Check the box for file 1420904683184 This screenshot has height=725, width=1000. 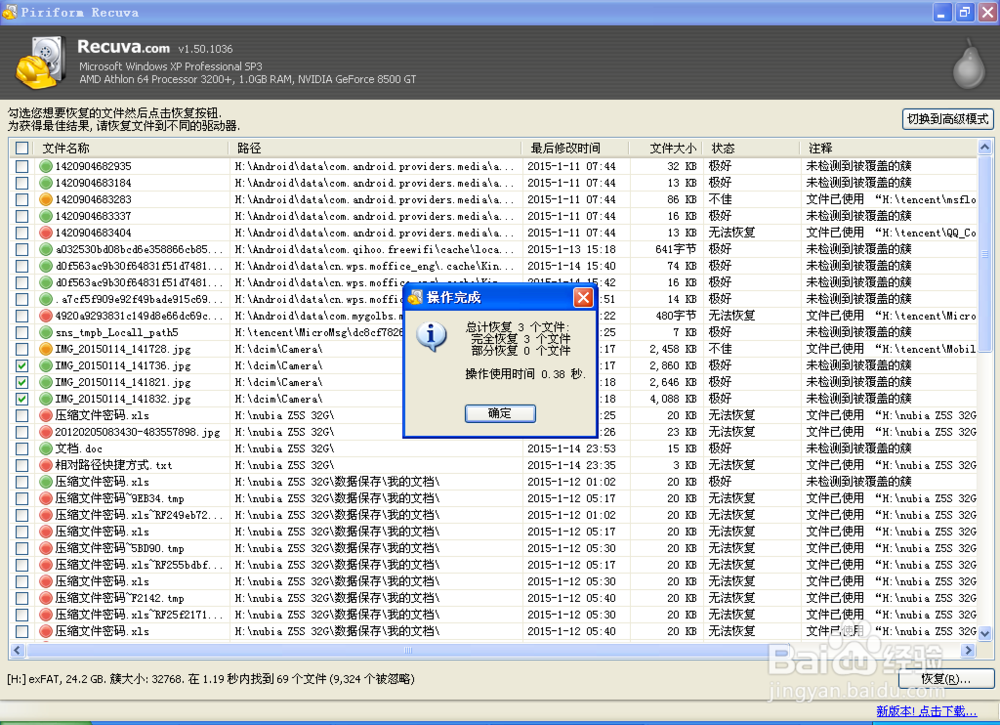click(22, 182)
